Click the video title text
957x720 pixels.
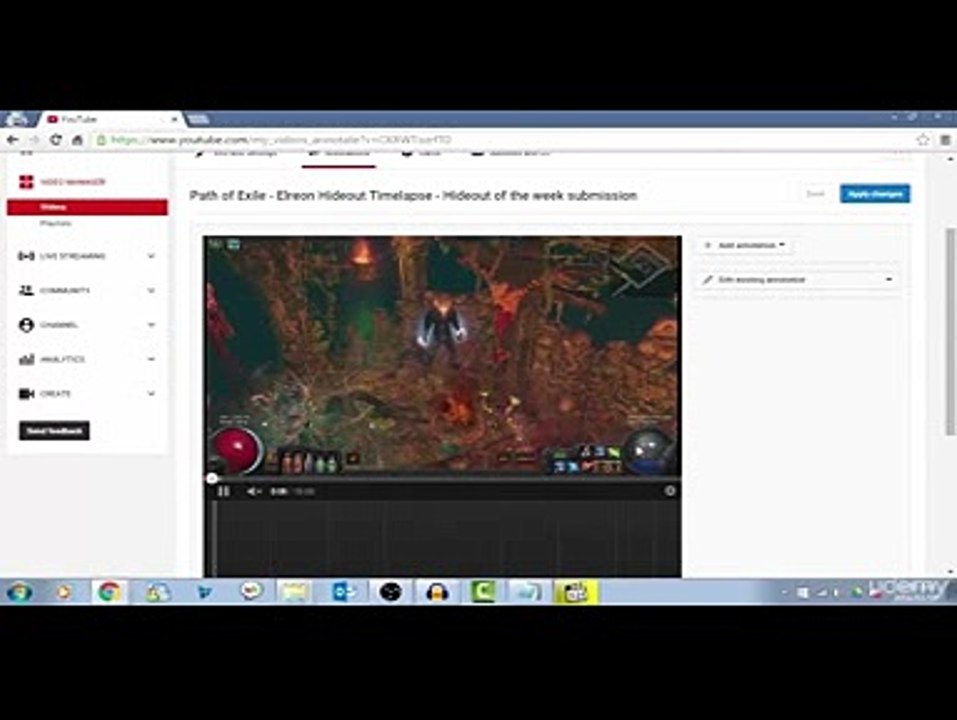(x=413, y=196)
